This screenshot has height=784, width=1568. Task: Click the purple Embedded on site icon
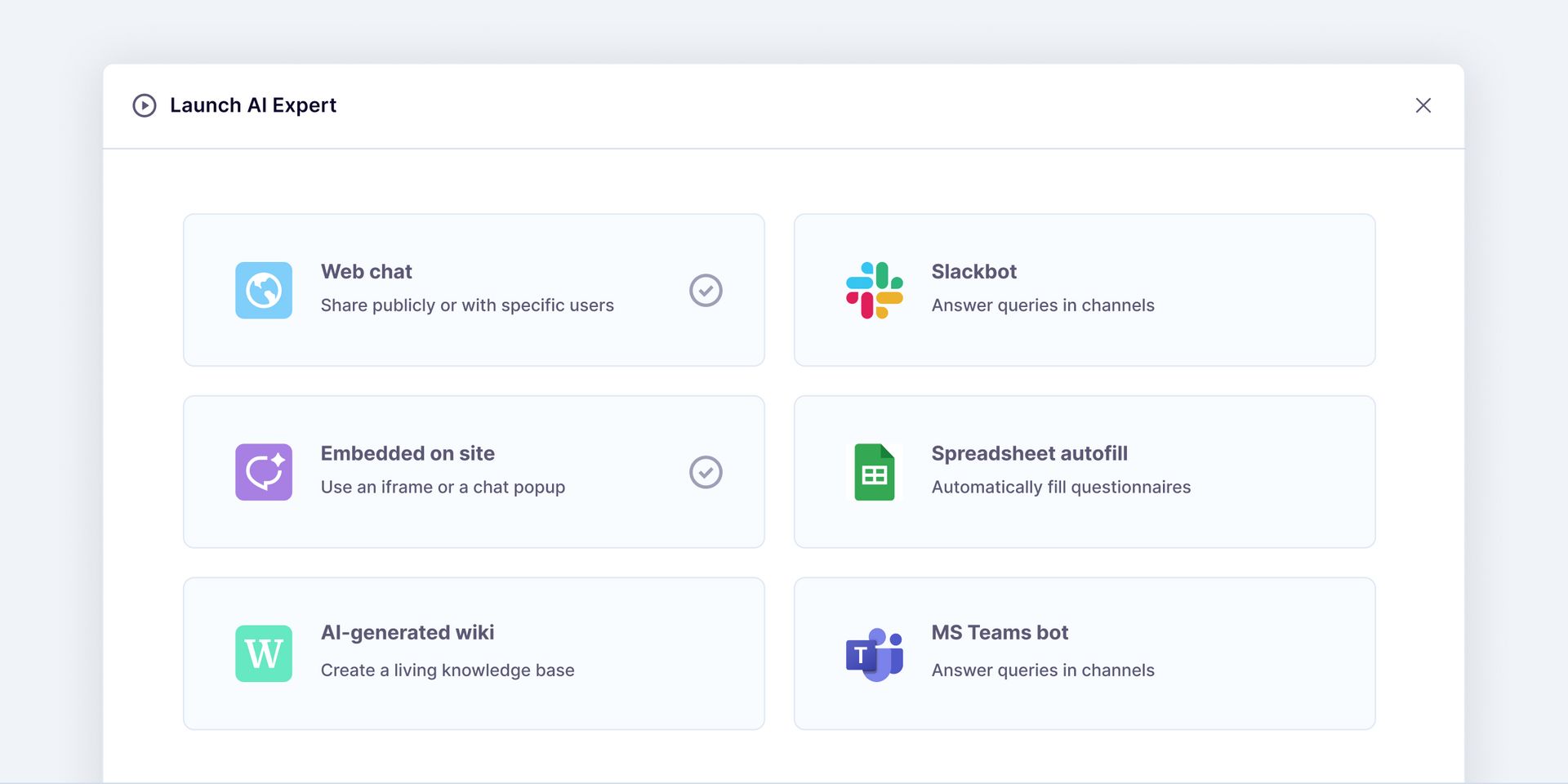[x=264, y=472]
